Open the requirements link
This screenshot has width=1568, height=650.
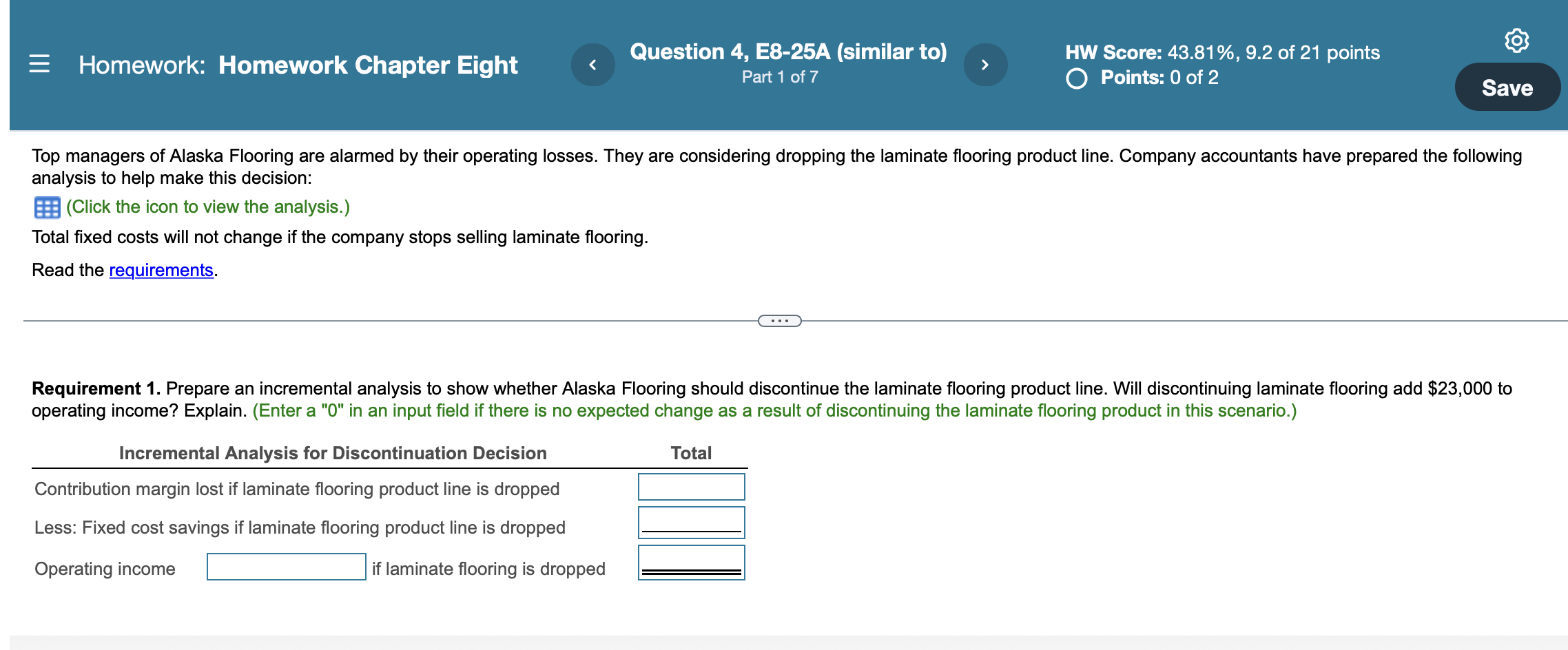pos(161,270)
